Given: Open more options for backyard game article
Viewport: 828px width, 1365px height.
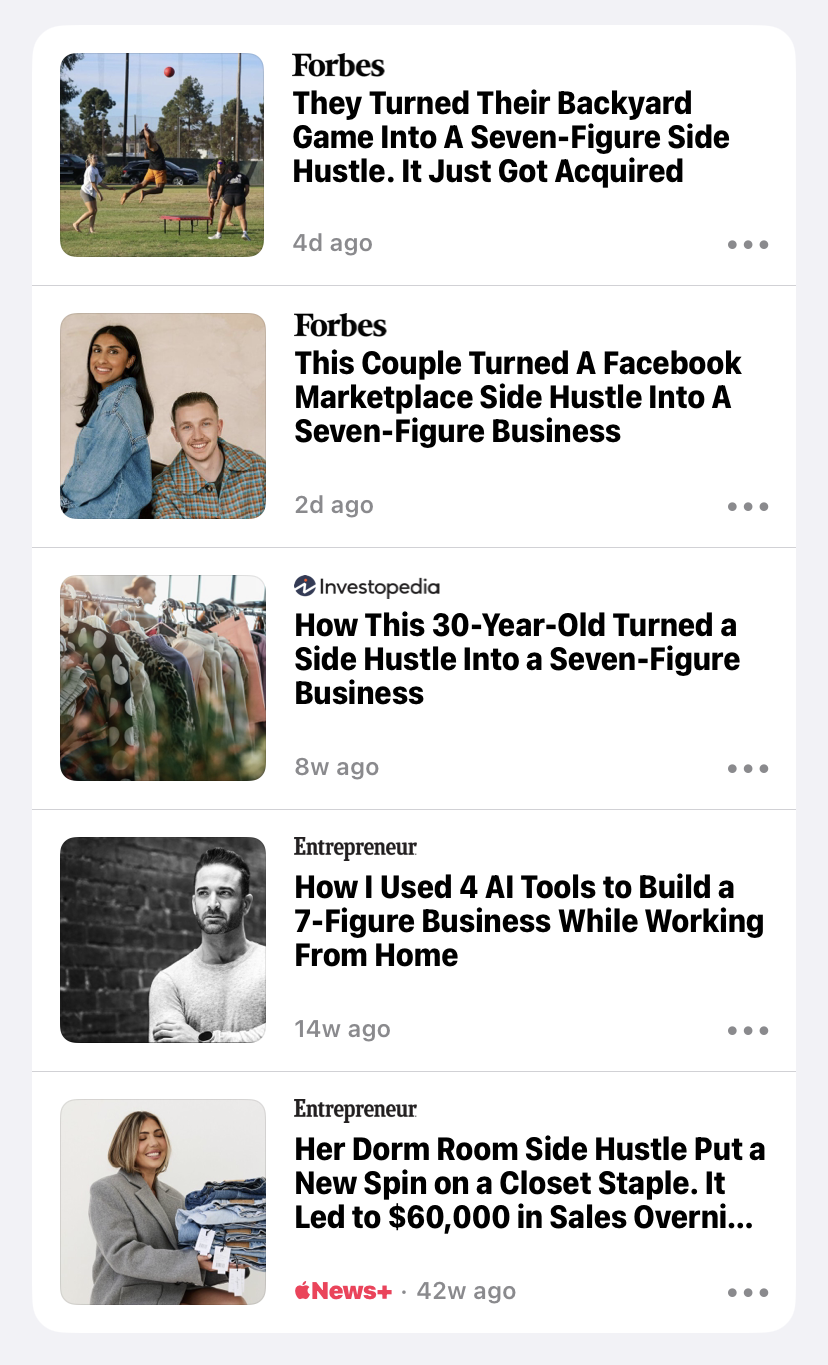Looking at the screenshot, I should pyautogui.click(x=748, y=244).
